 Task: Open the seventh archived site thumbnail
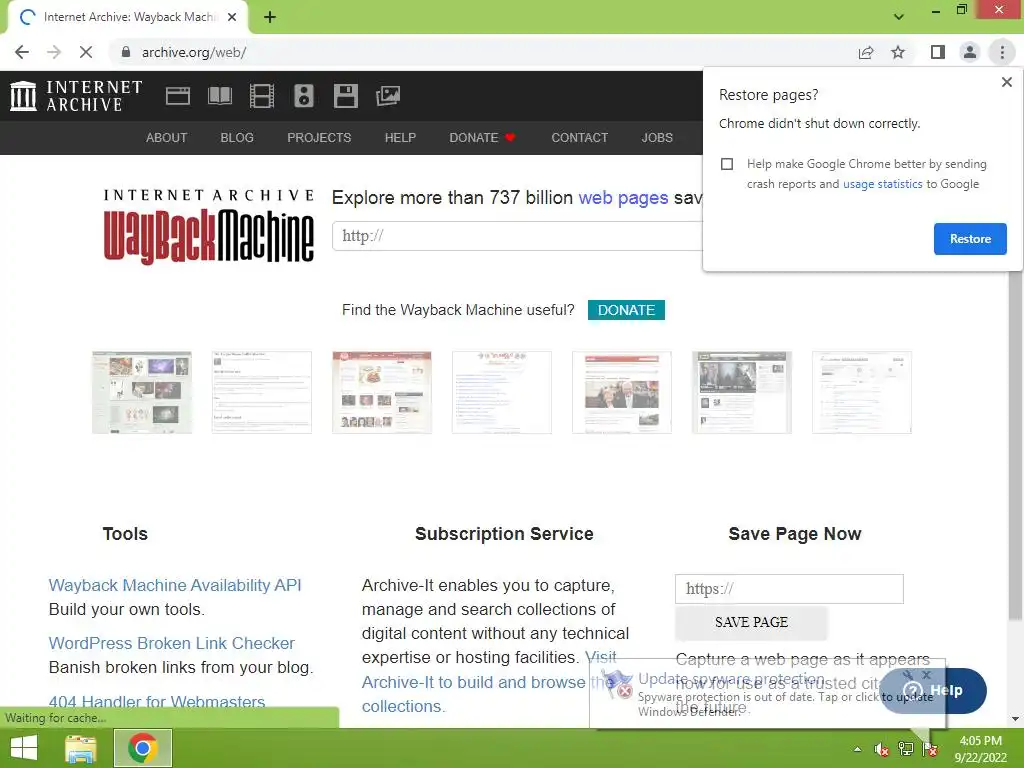point(862,392)
